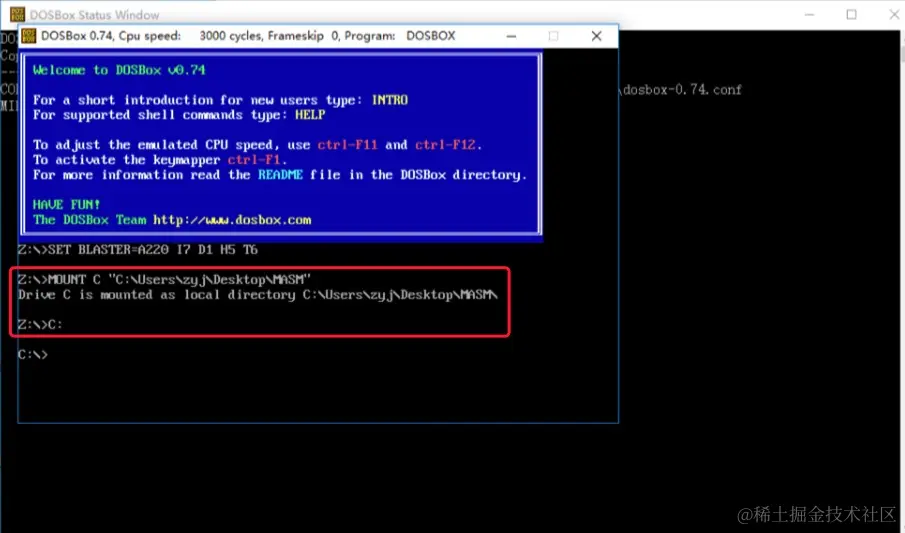The image size is (905, 533).
Task: Click the HAVE FUN! line
Action: (66, 204)
